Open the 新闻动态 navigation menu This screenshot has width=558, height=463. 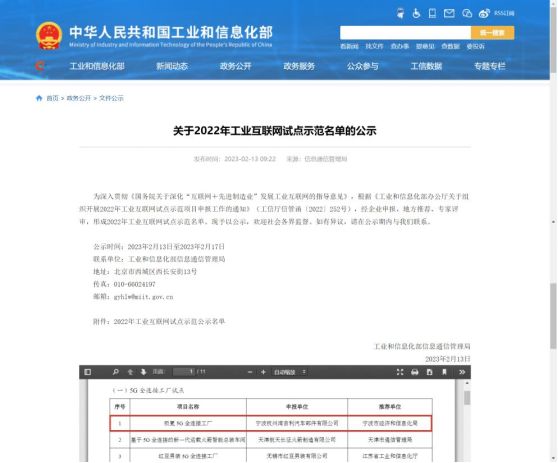coord(172,66)
